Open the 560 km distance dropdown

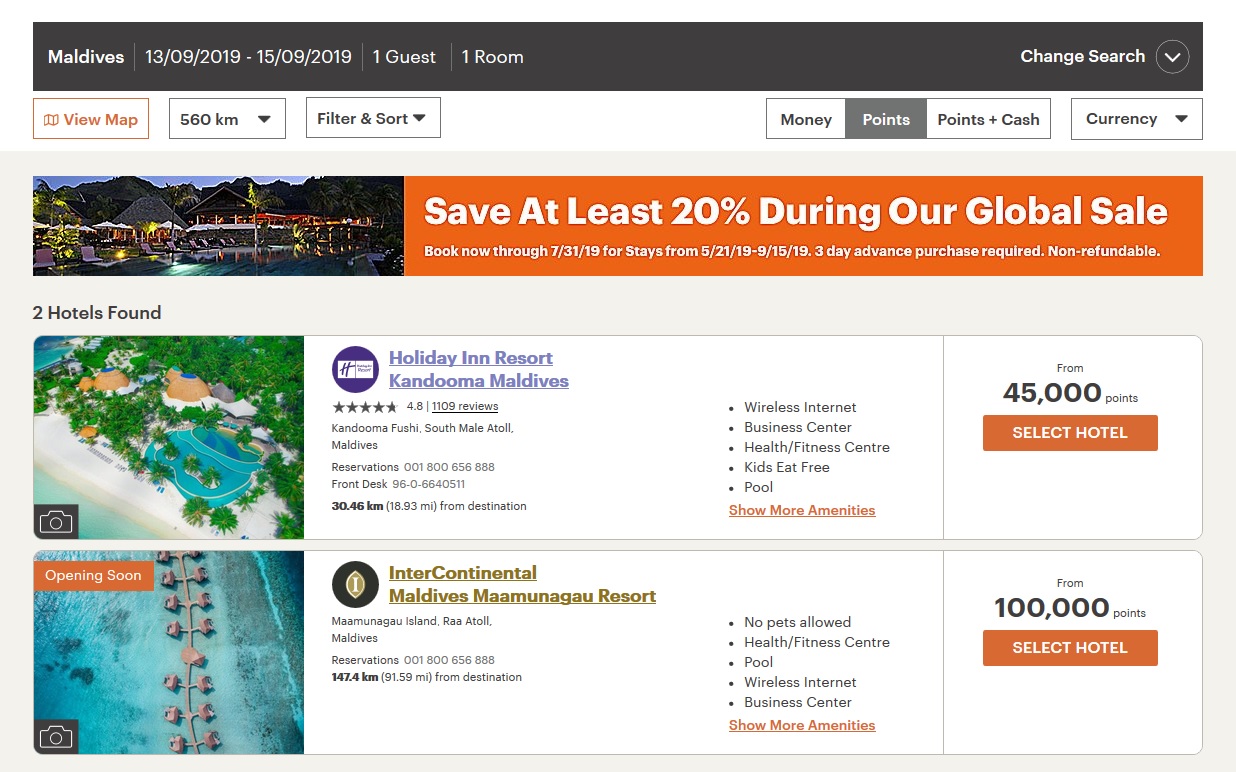(227, 119)
